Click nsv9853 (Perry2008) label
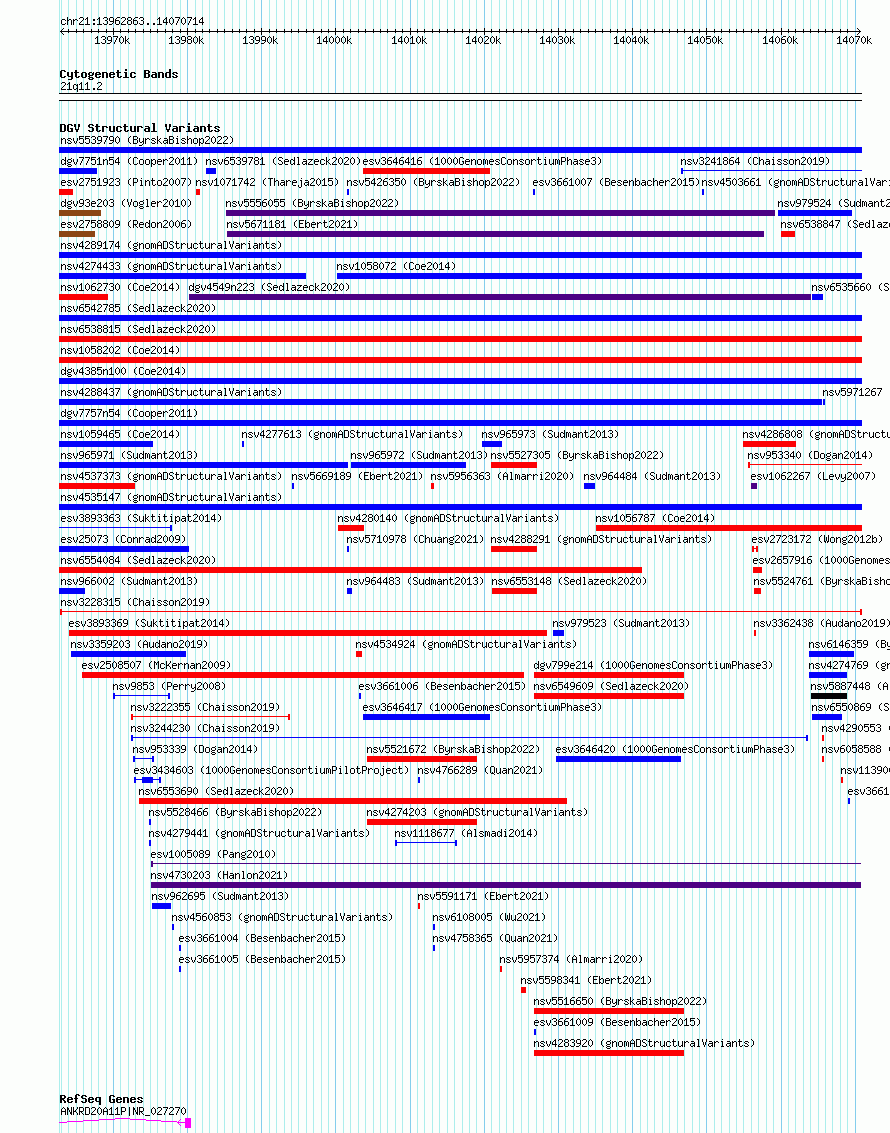Screen dimensions: 890x1133 [169, 685]
